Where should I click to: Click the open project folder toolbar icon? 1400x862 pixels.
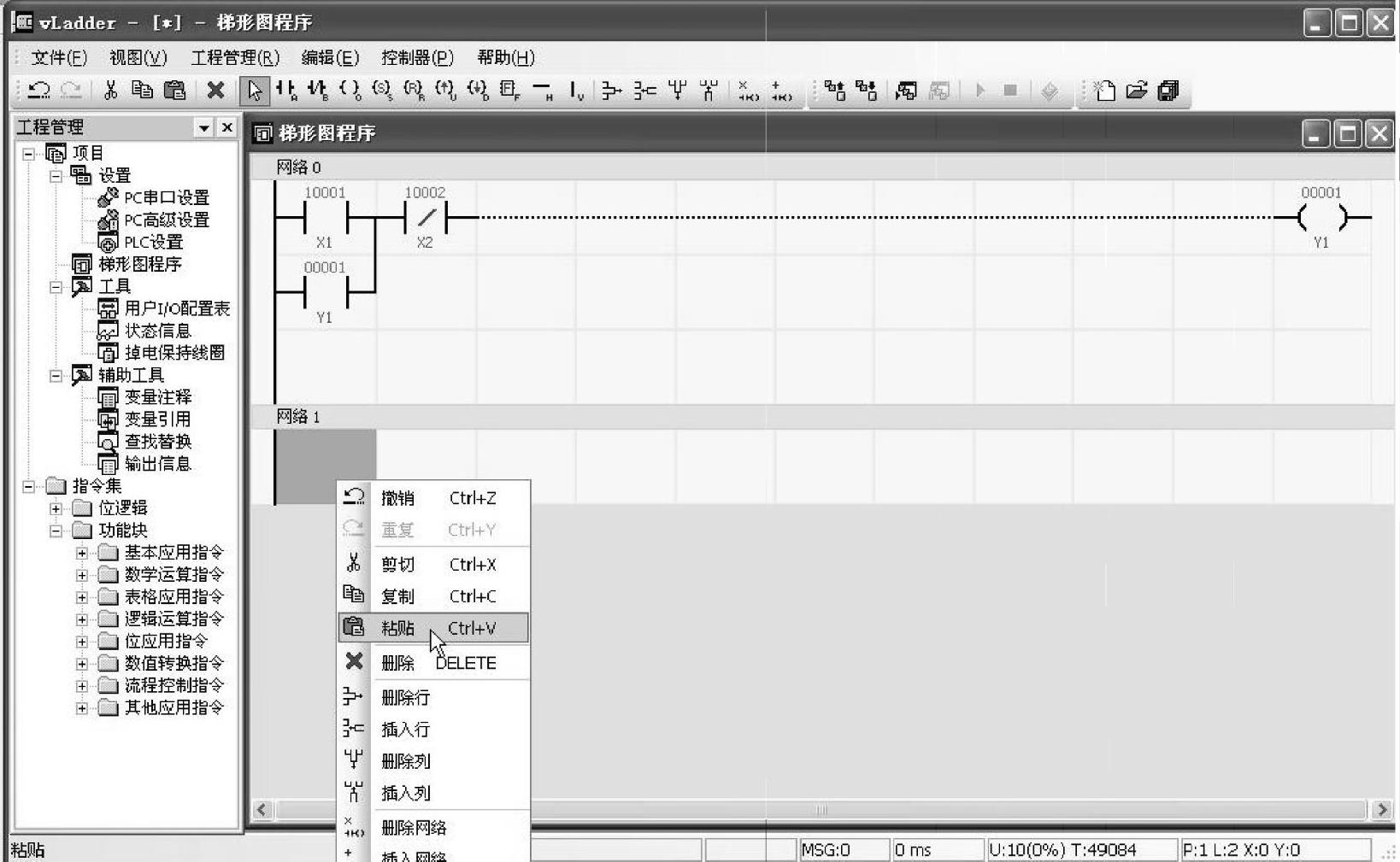tap(1137, 91)
